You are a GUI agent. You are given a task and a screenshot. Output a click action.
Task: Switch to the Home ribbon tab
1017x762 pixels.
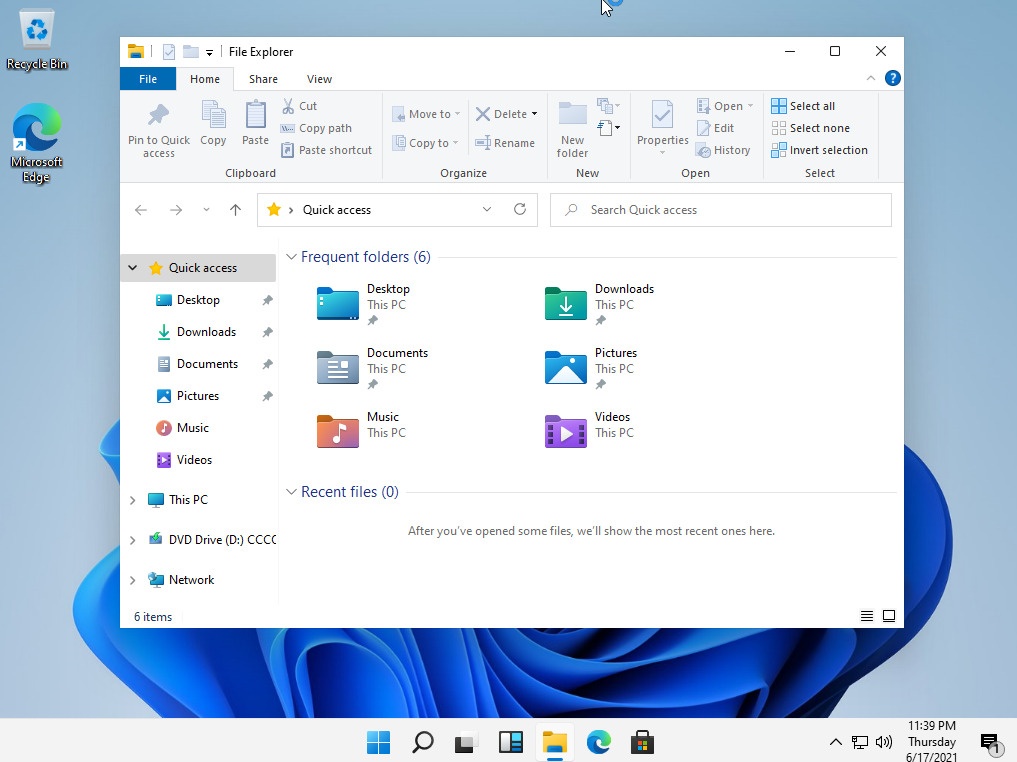pyautogui.click(x=205, y=79)
